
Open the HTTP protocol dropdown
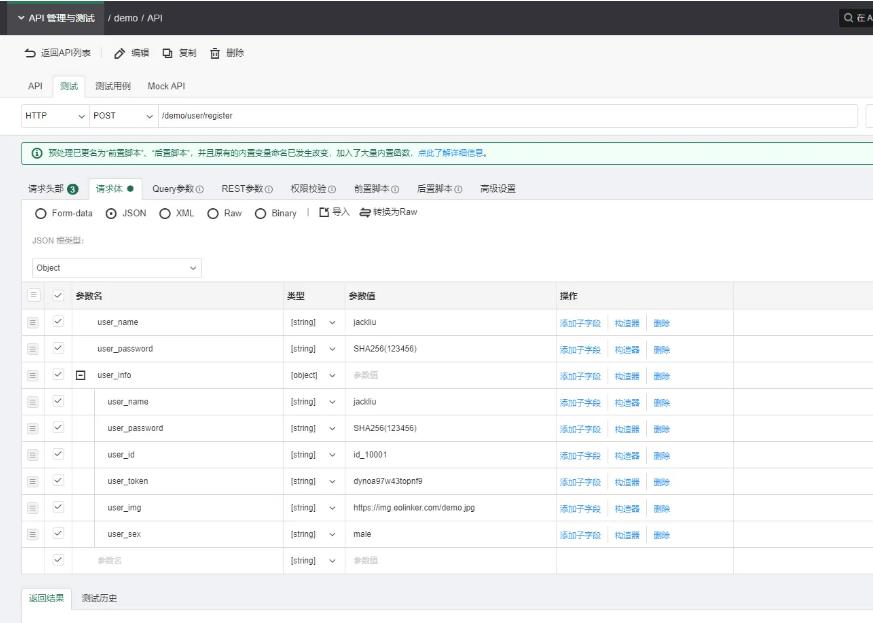point(54,116)
